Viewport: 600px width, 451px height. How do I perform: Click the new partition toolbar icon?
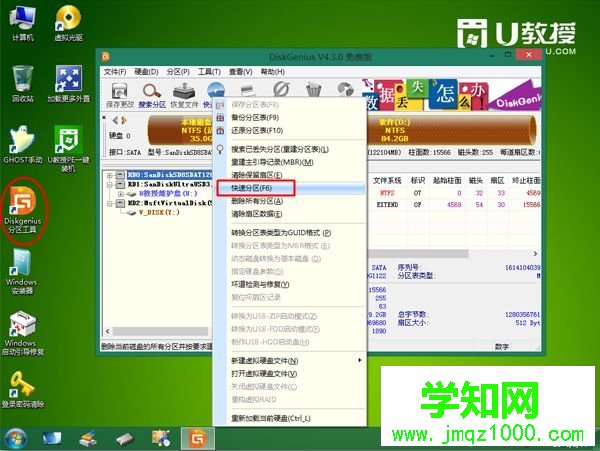pos(248,90)
